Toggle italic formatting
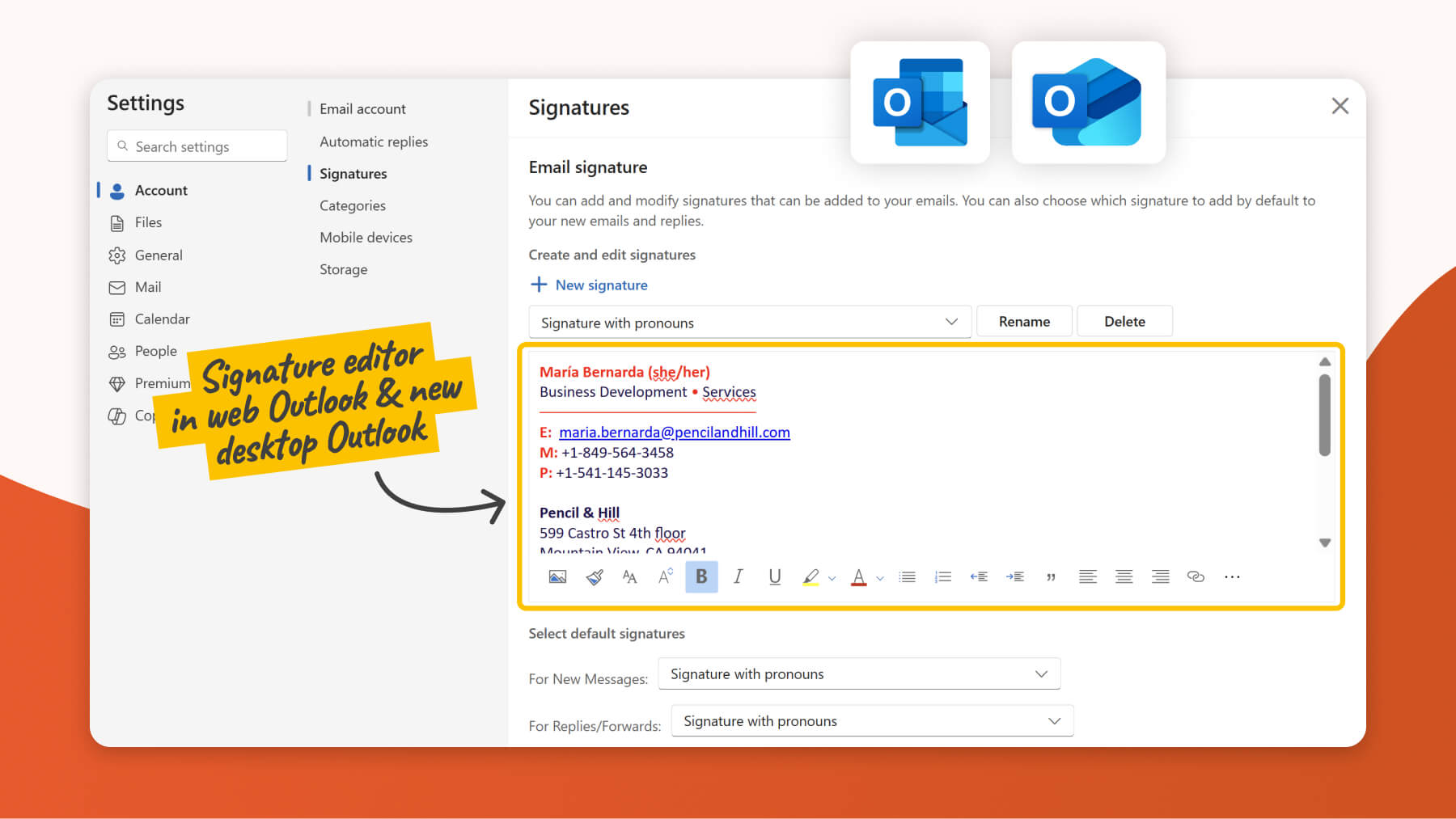The image size is (1456, 819). [738, 576]
